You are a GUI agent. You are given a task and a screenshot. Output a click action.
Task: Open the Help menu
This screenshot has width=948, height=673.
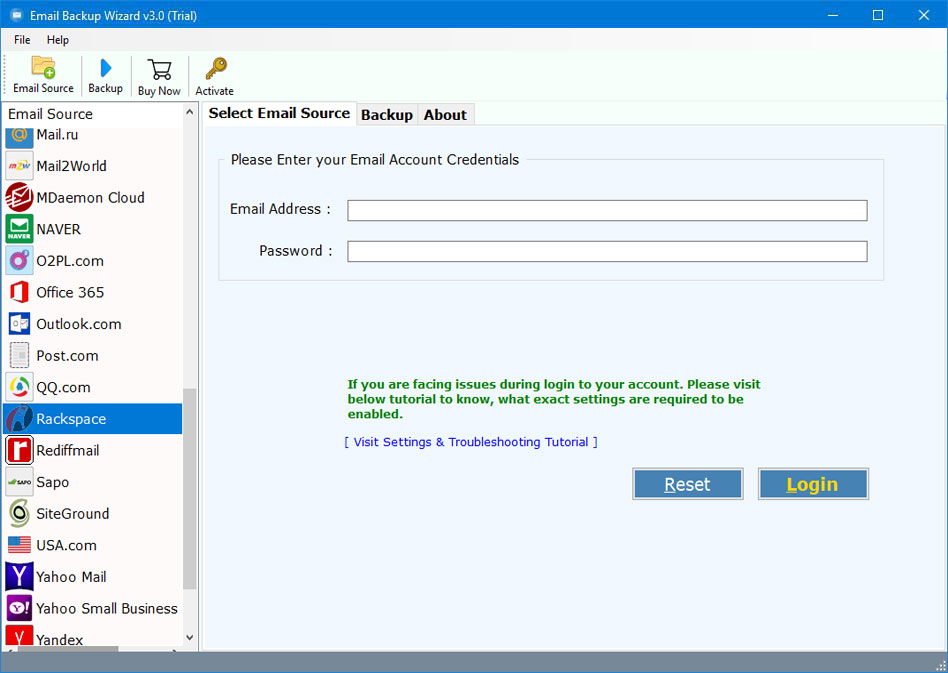click(x=58, y=40)
